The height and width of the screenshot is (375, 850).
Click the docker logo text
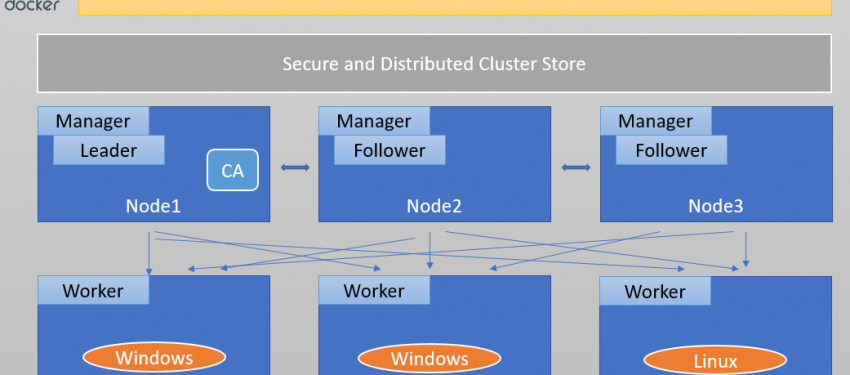32,5
